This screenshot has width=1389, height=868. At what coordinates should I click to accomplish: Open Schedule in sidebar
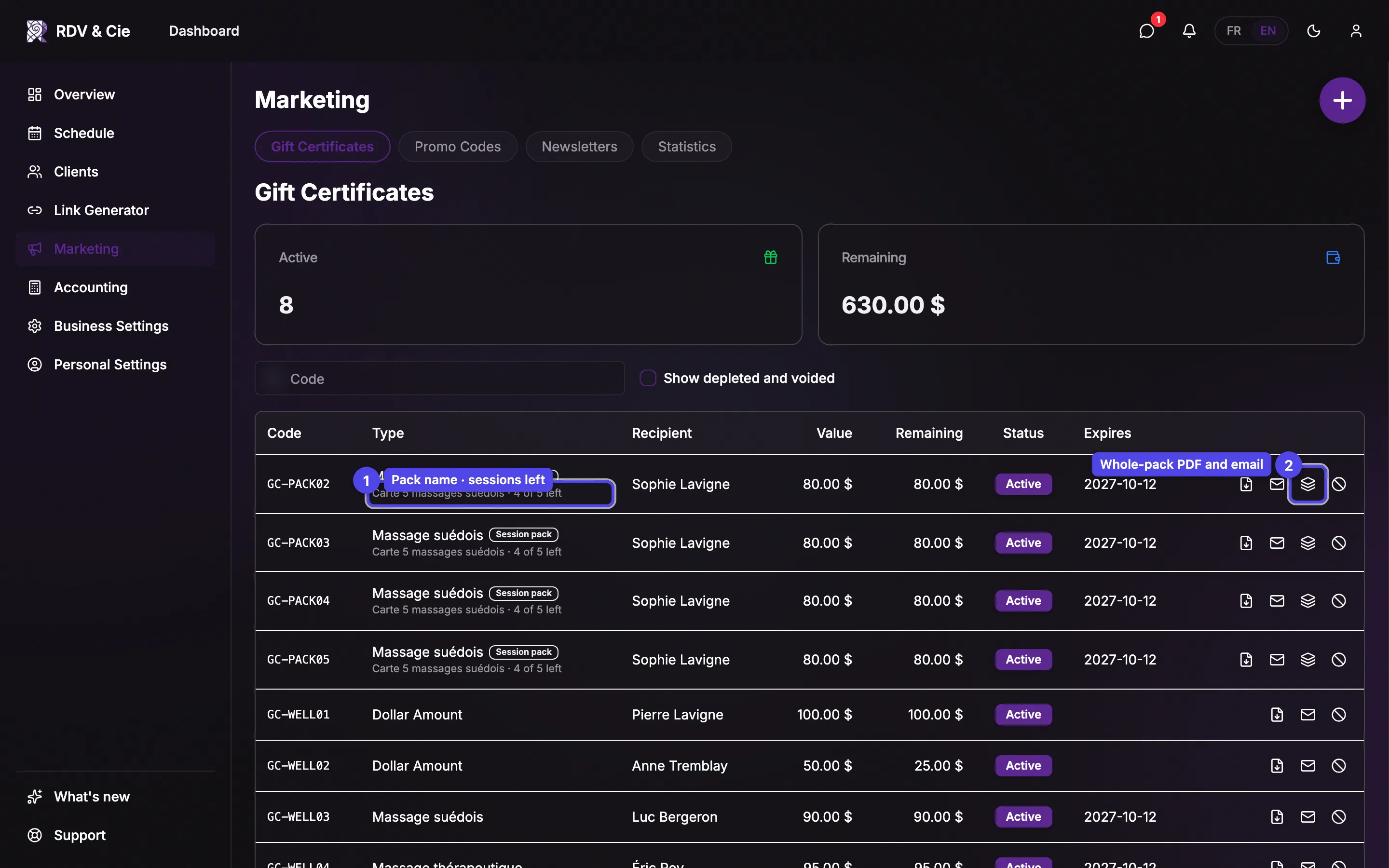[x=115, y=133]
